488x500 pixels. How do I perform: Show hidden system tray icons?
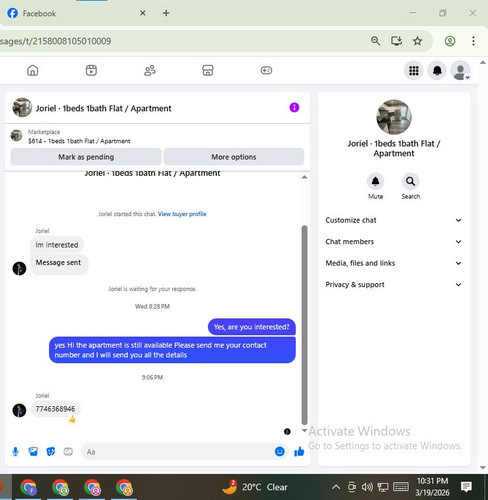click(336, 487)
